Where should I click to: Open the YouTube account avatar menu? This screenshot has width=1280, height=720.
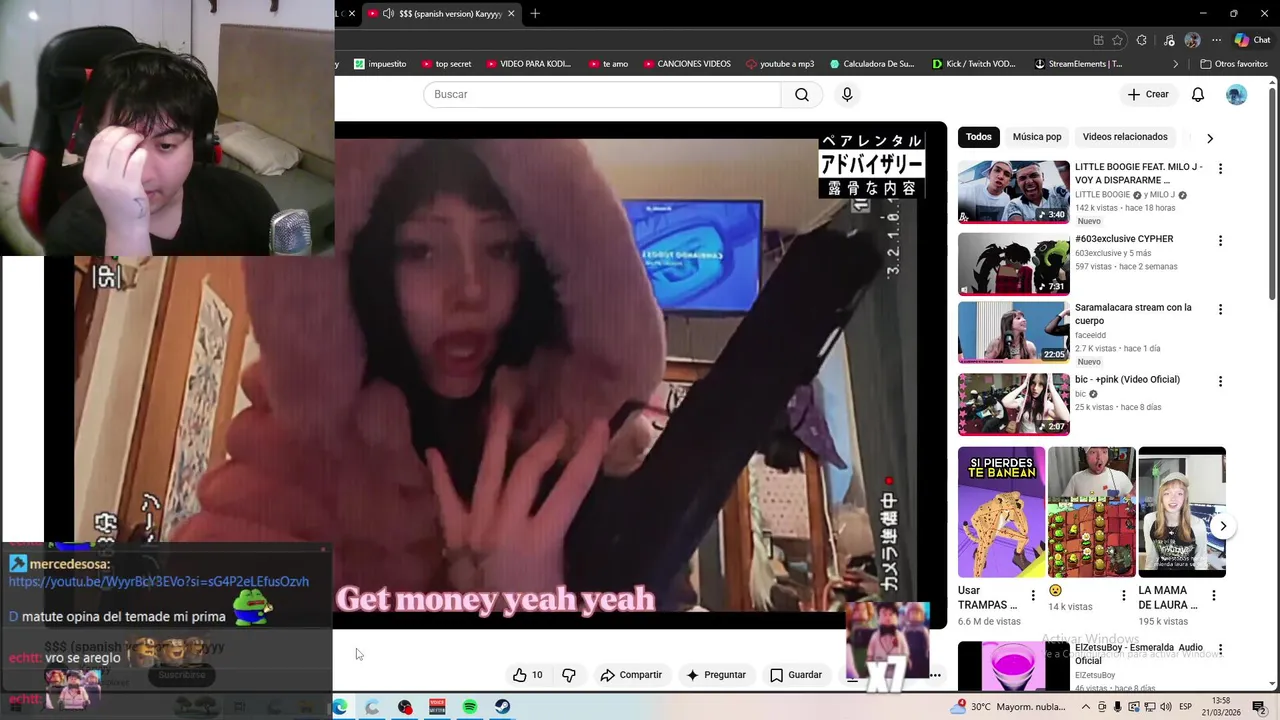pyautogui.click(x=1237, y=94)
